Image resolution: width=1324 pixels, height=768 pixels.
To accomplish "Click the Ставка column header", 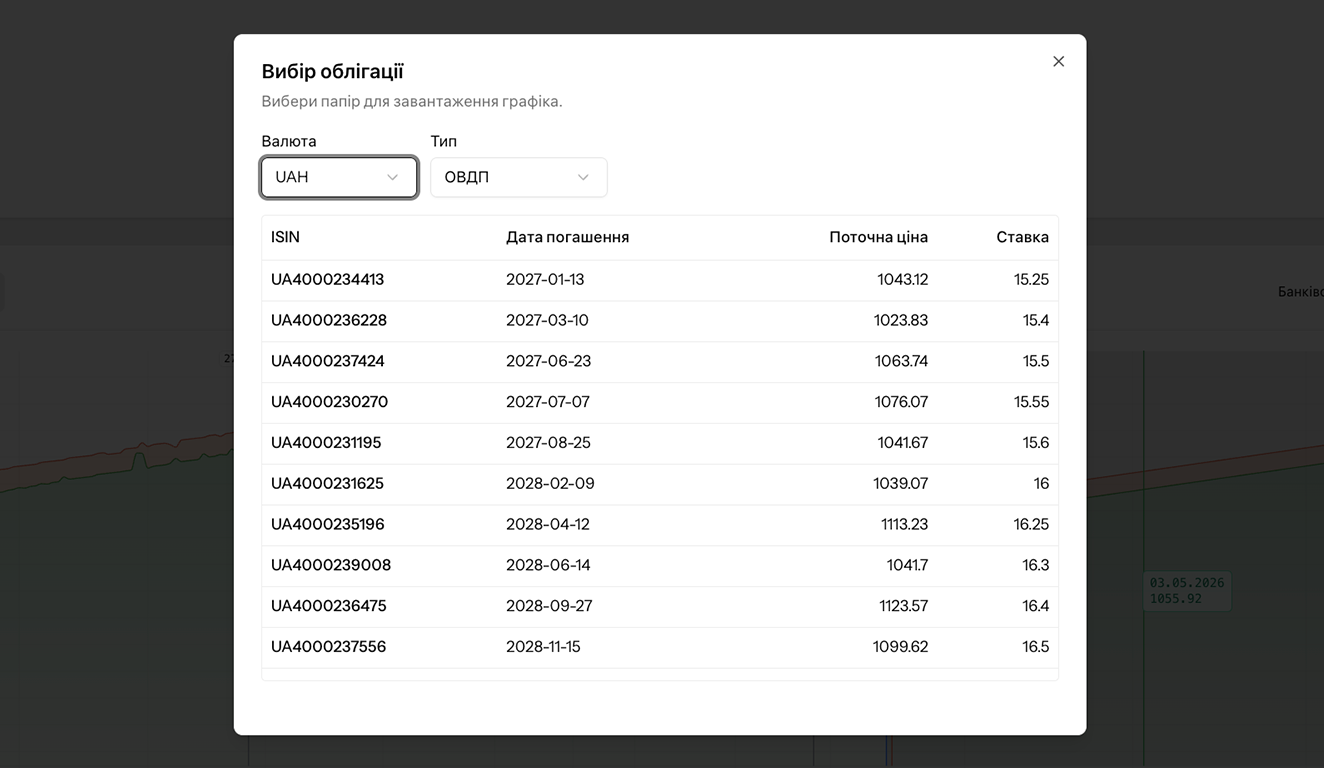I will tap(1022, 237).
